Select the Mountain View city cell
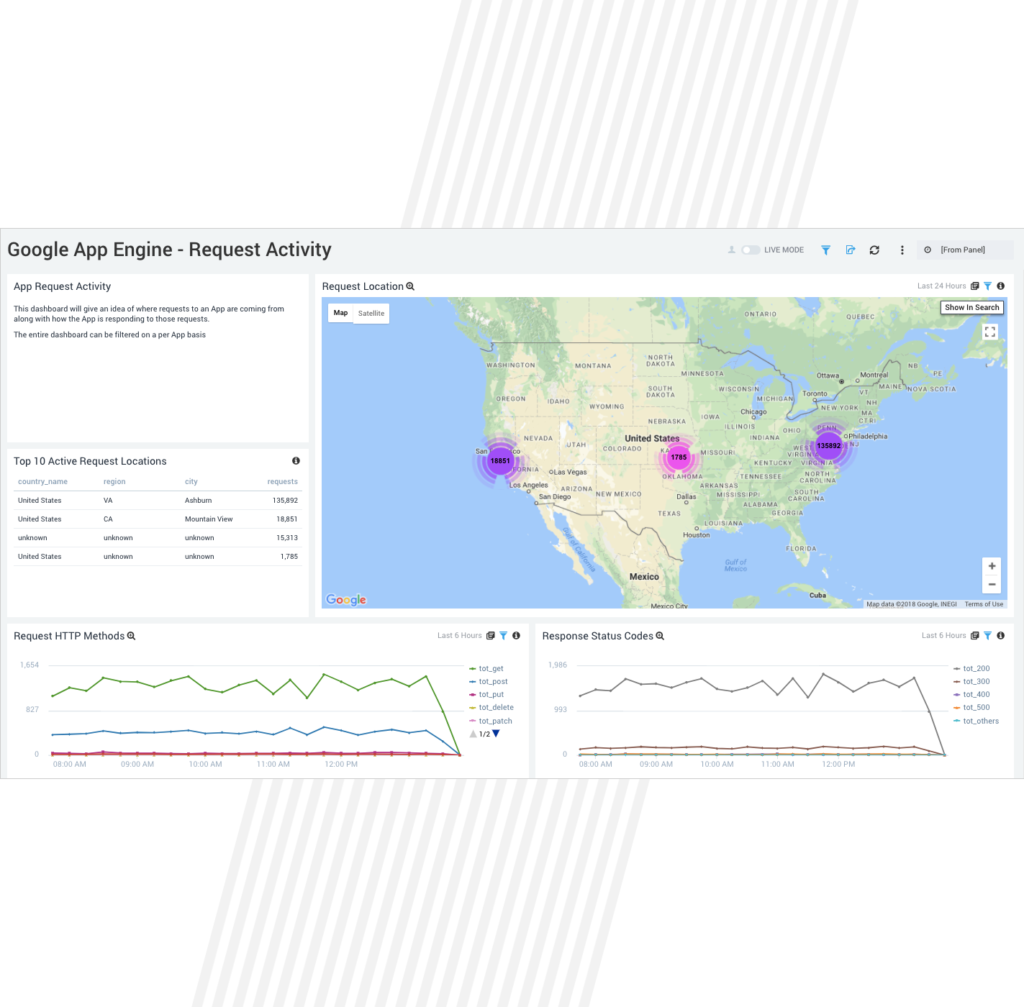Screen dimensions: 1024x1007 click(208, 519)
